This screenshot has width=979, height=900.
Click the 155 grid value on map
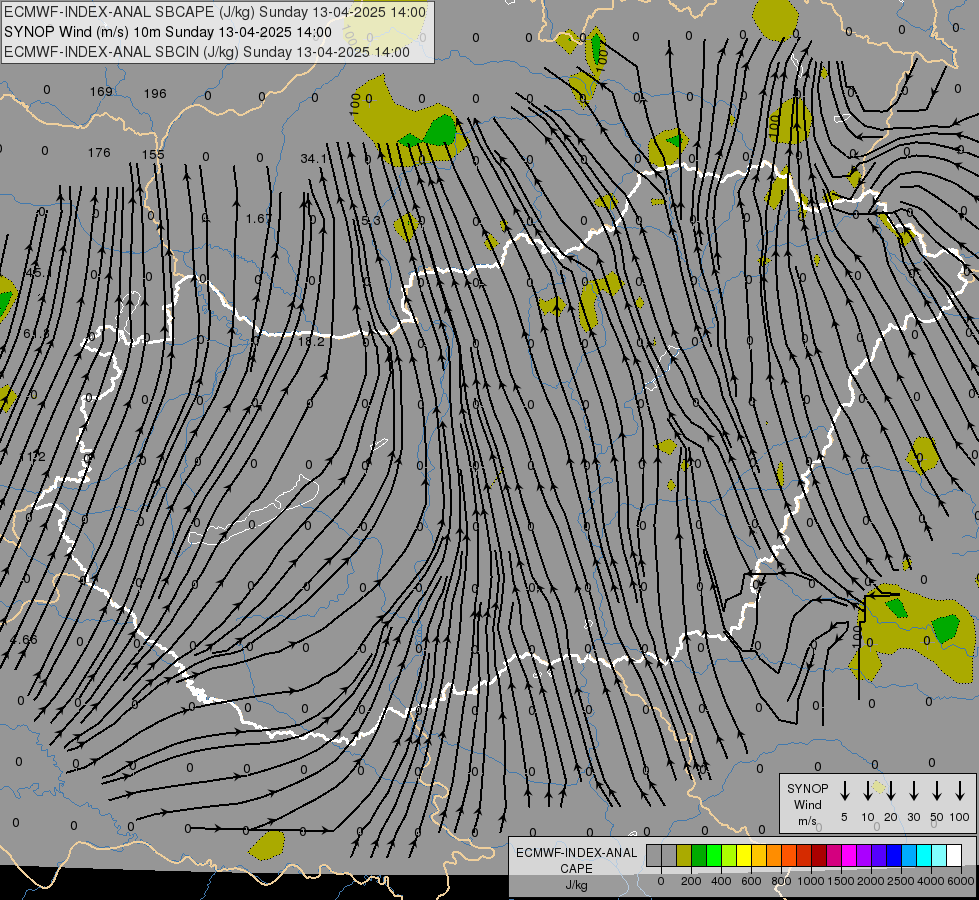click(x=153, y=154)
